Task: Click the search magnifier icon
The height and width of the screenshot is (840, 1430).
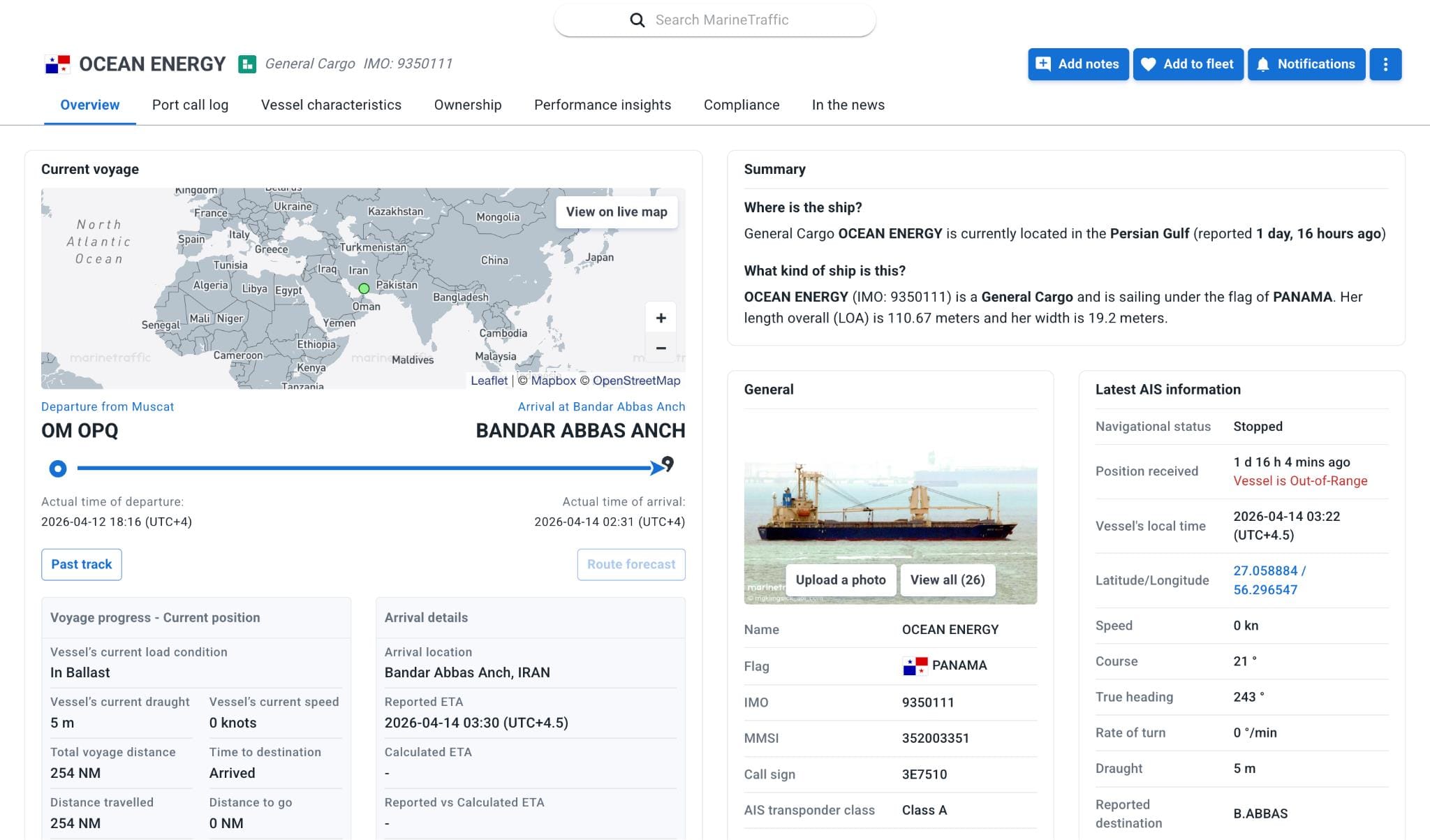Action: [637, 20]
